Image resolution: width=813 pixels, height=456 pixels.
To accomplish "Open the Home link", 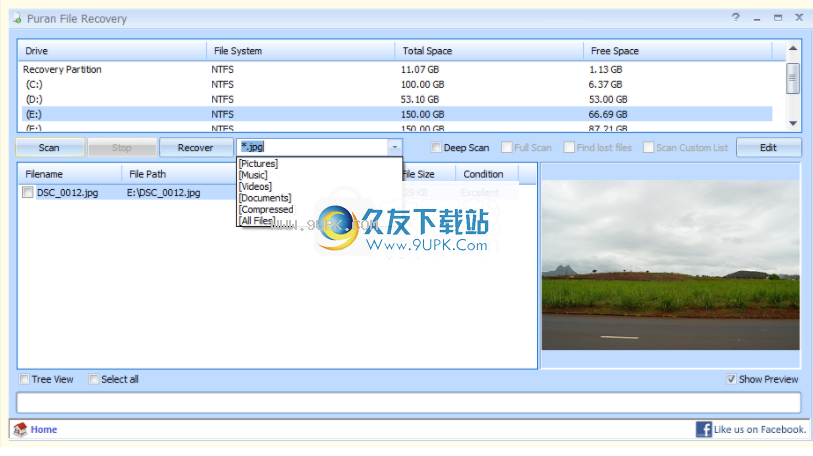I will (44, 429).
